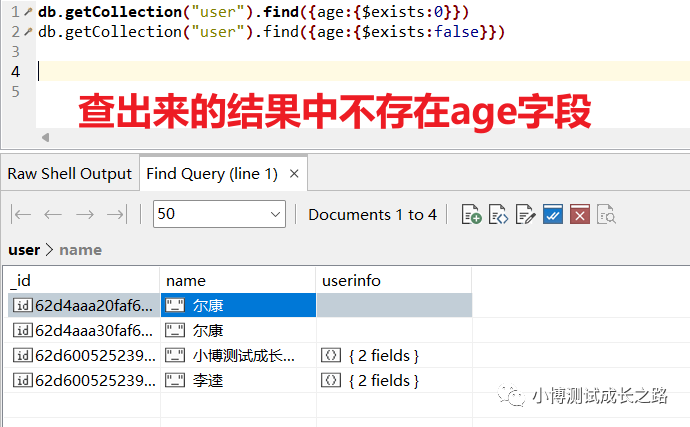The image size is (690, 427).
Task: Open the page size dropdown showing 50
Action: 219,214
